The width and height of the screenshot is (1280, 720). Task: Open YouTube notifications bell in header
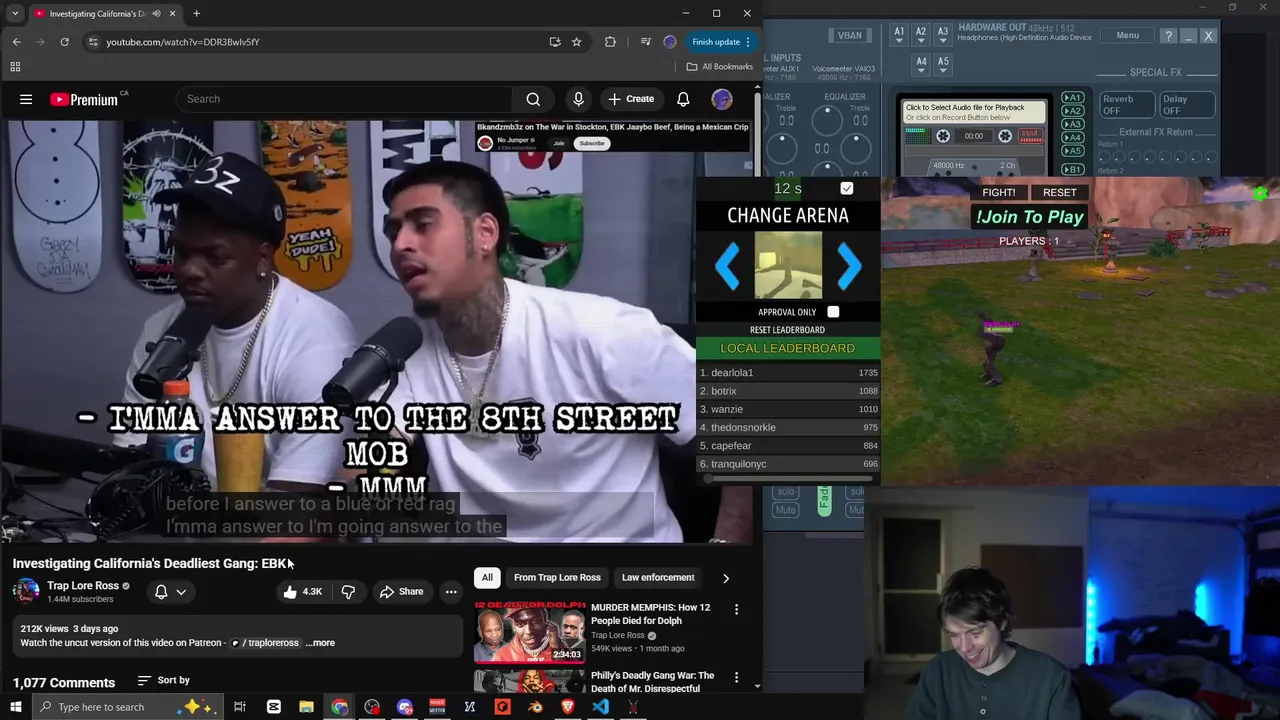coord(683,99)
